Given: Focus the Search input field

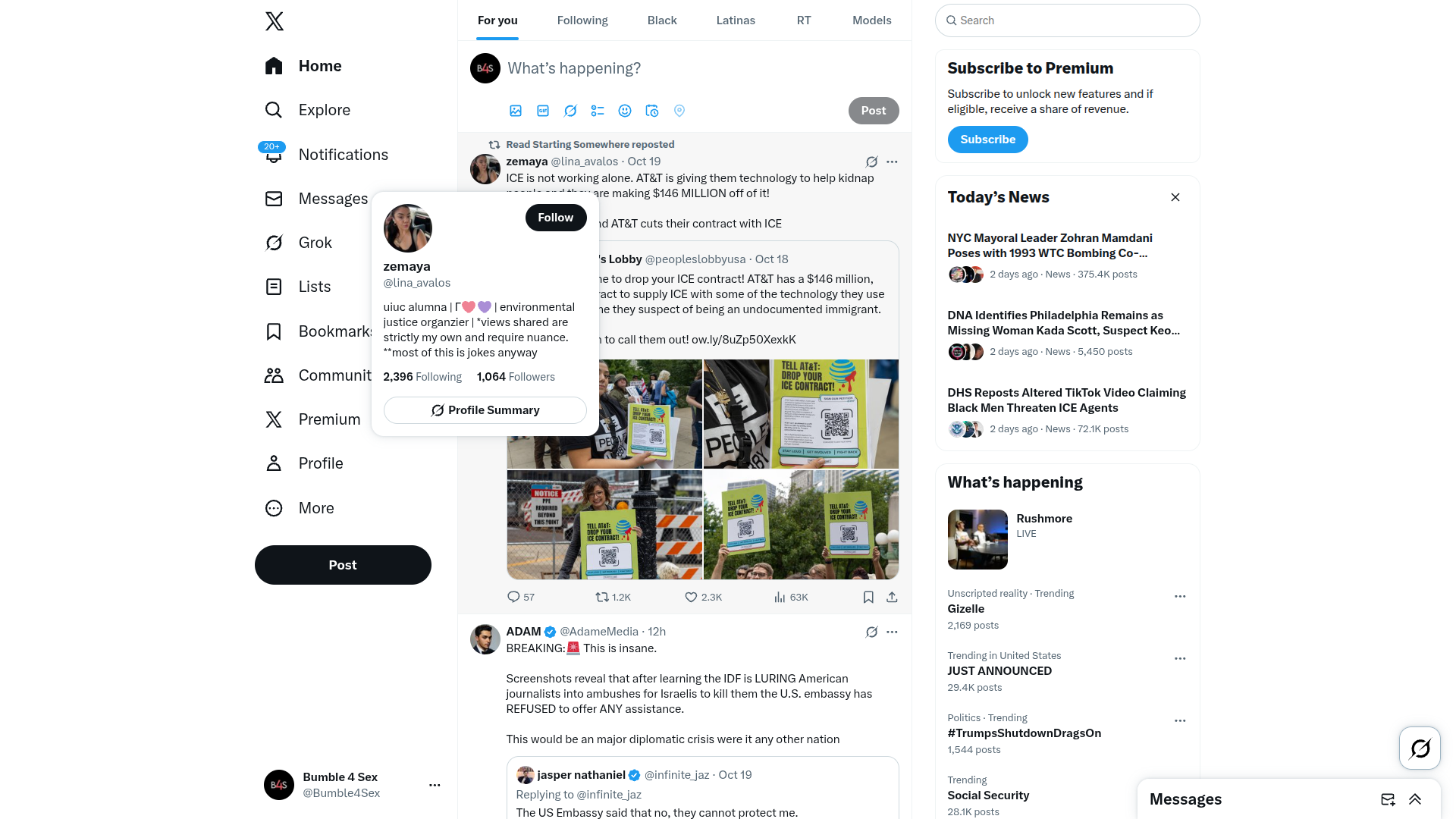Looking at the screenshot, I should pyautogui.click(x=1068, y=20).
